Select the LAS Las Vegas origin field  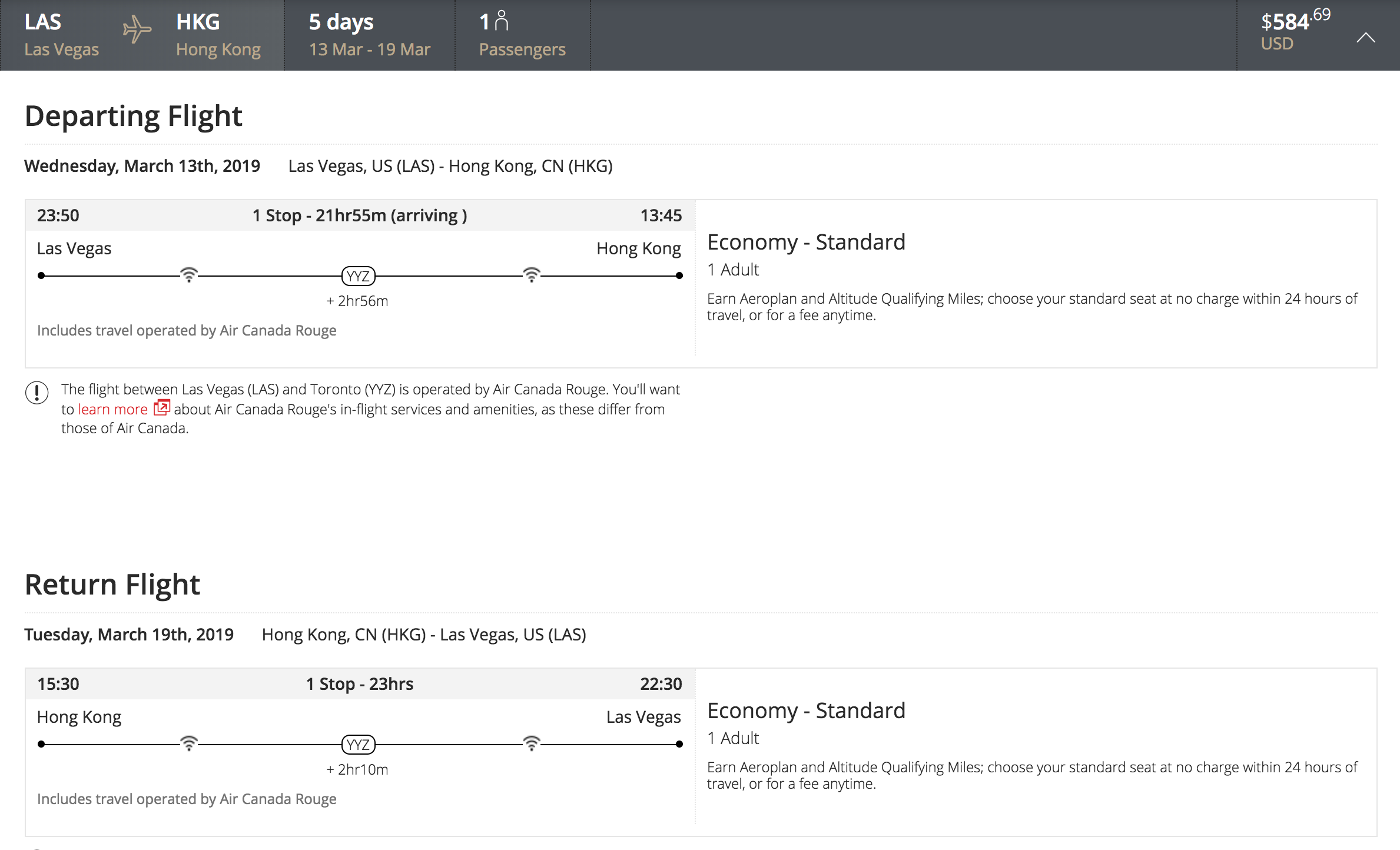(61, 35)
